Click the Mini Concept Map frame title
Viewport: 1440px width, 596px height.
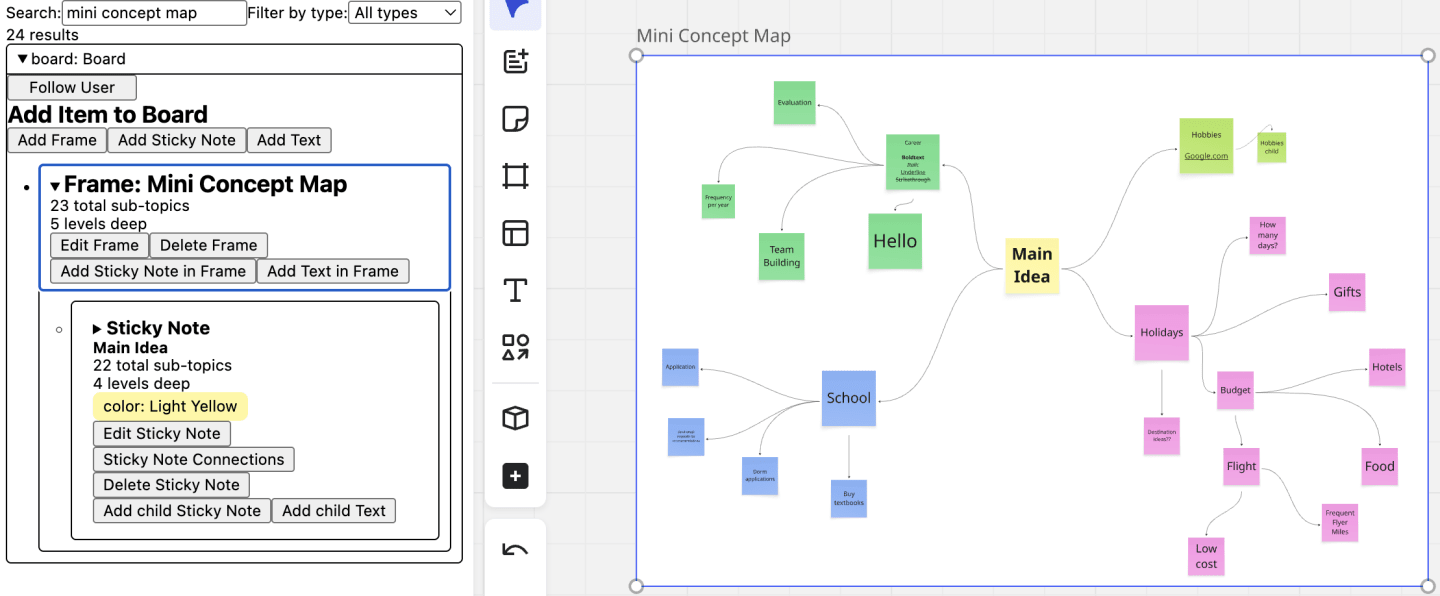click(x=714, y=36)
